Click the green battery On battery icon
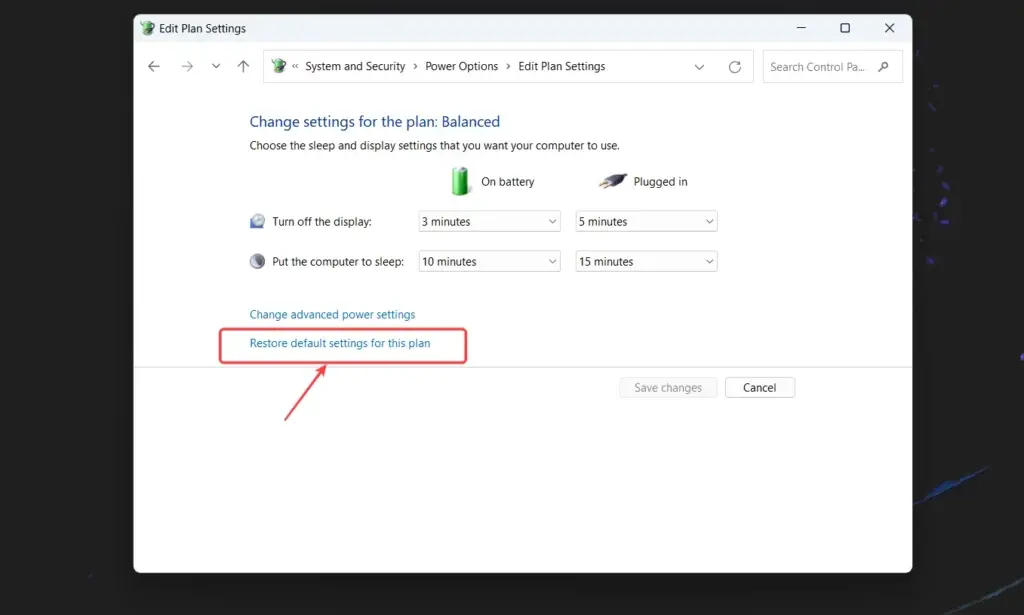Screen dimensions: 1024x615 [460, 181]
